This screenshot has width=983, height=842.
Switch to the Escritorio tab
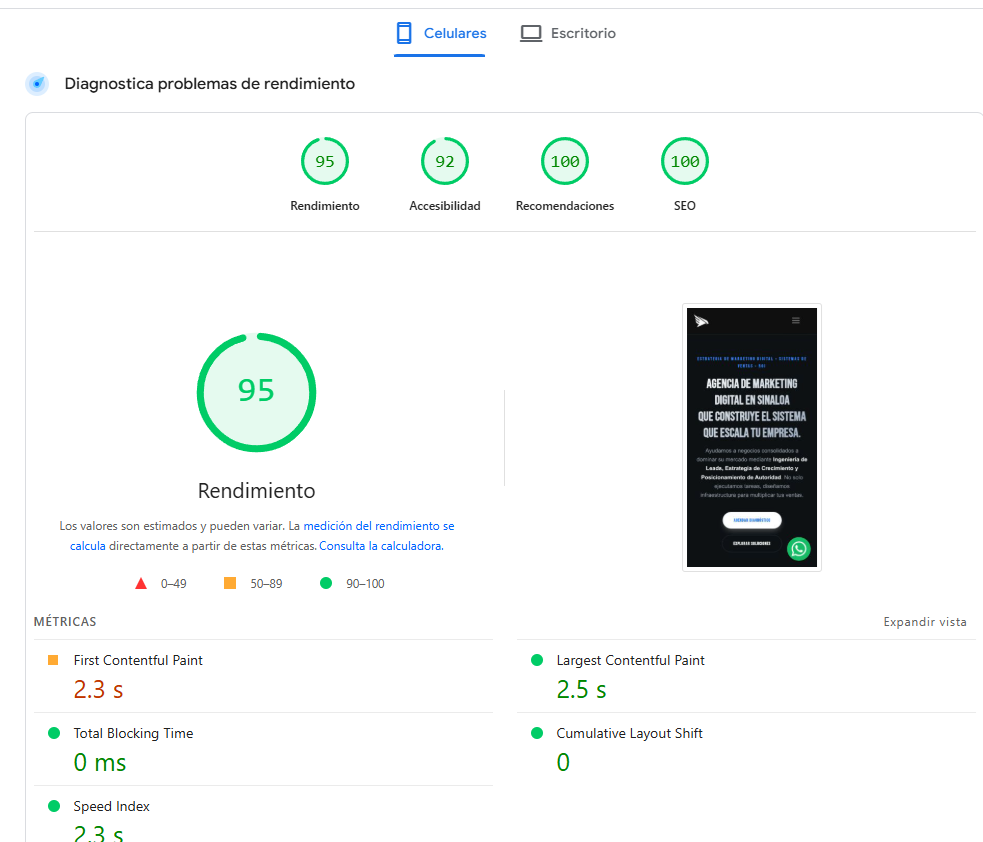(x=567, y=34)
